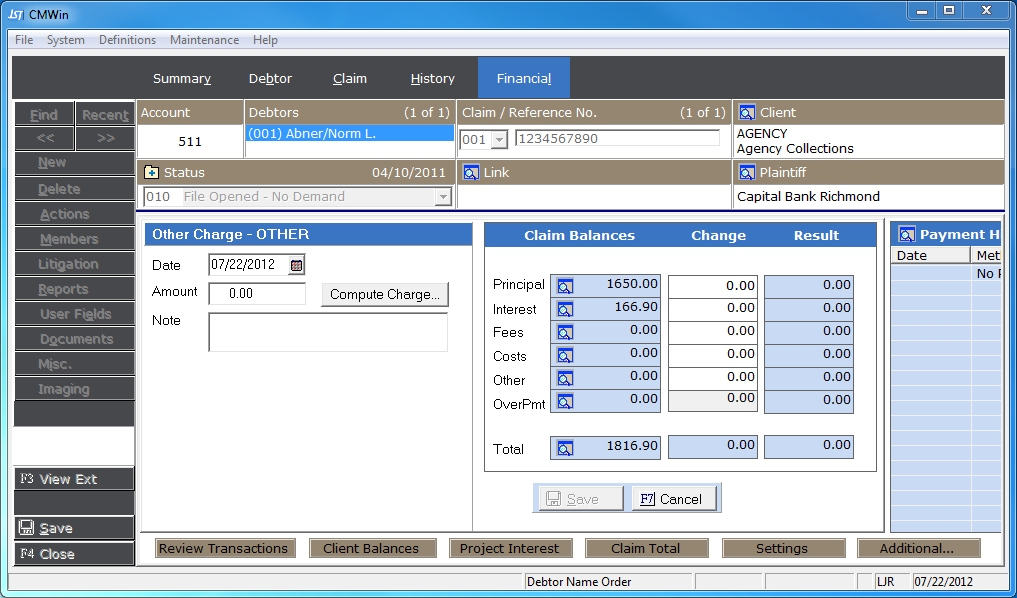Click the Status plus icon
Screen dimensions: 1017x598
tap(151, 173)
